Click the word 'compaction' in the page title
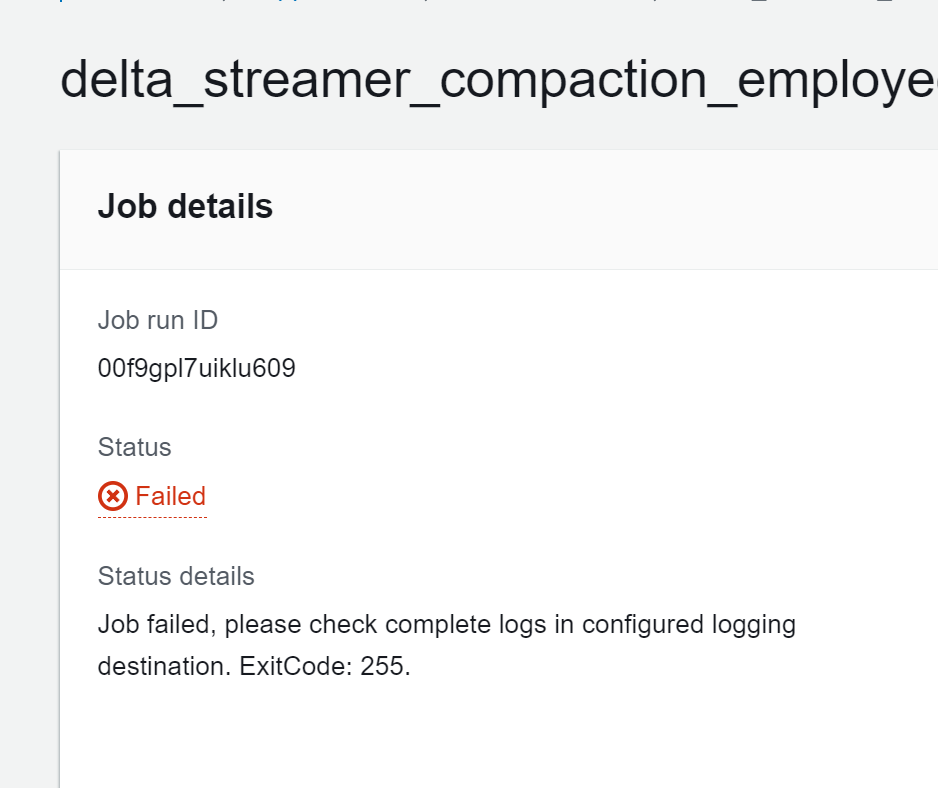The width and height of the screenshot is (938, 788). coord(574,82)
